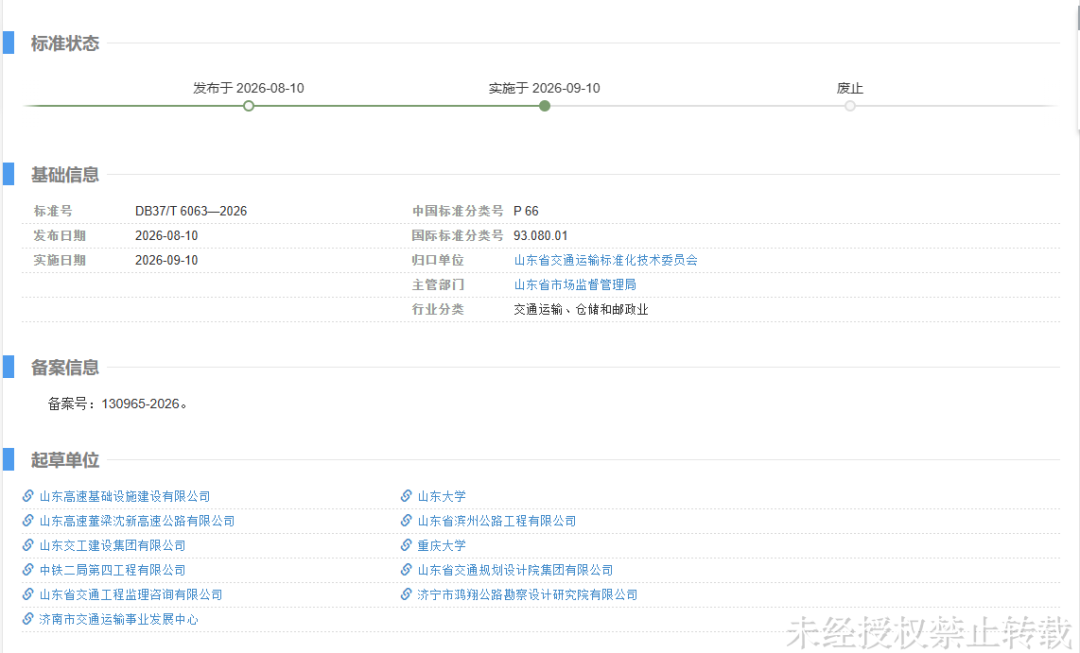The width and height of the screenshot is (1080, 653).
Task: Click the standard number DB37/T 6063—2026
Action: coord(191,211)
